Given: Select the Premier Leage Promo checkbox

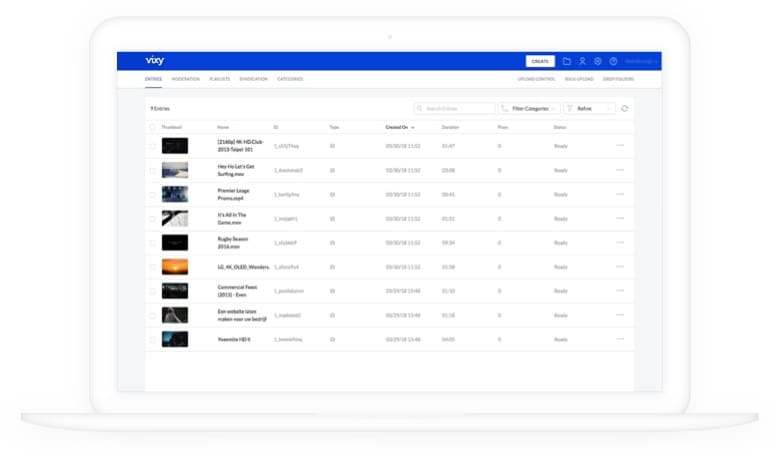Looking at the screenshot, I should (x=153, y=194).
